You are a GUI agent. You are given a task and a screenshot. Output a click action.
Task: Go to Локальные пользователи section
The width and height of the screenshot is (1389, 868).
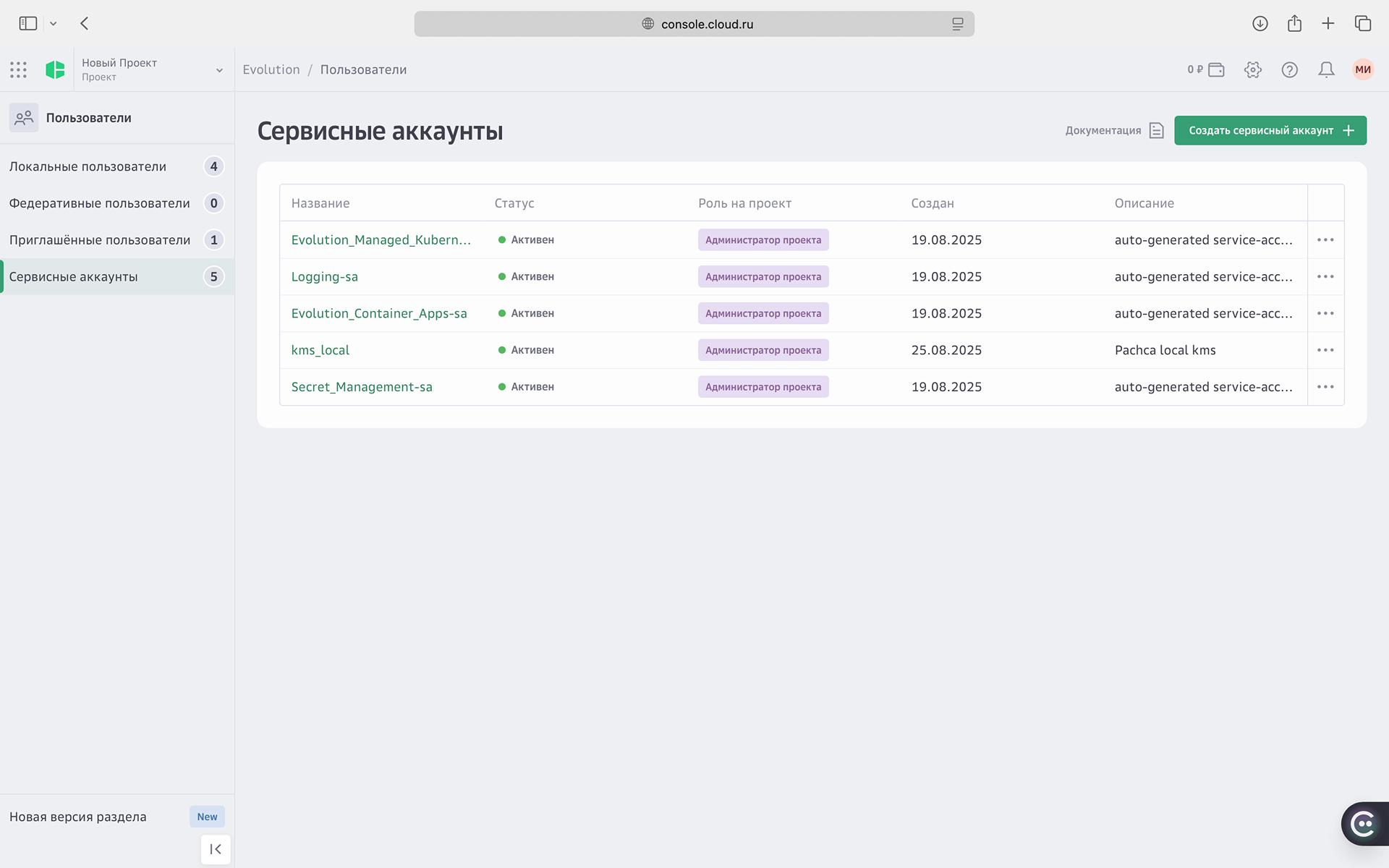[88, 167]
